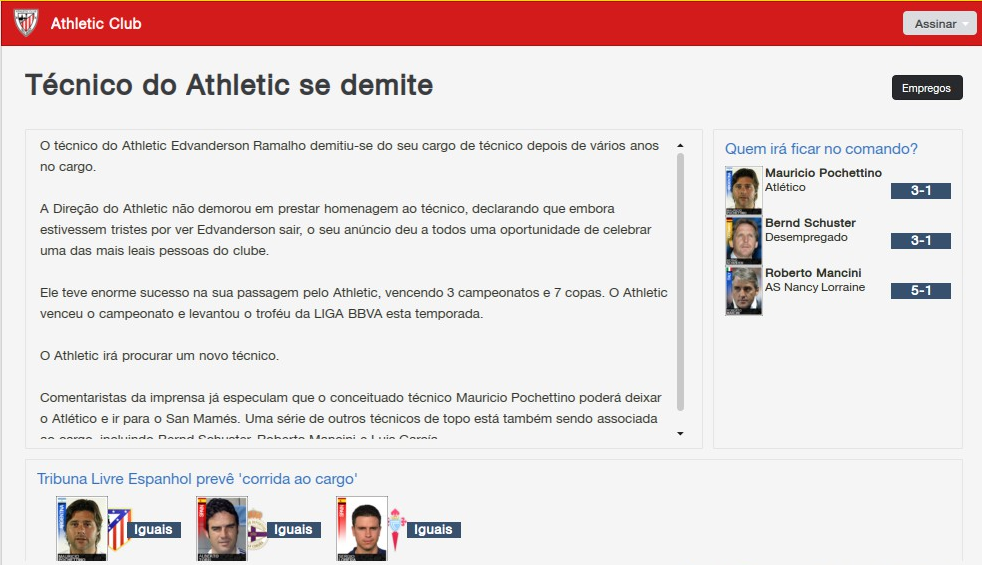Open 'Quem irá ficar no comando?' link
Screen dimensions: 982x565
coord(821,148)
